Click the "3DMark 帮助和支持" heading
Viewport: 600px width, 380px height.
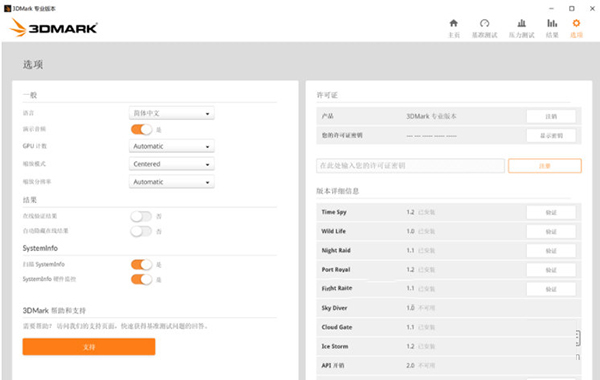pyautogui.click(x=54, y=310)
